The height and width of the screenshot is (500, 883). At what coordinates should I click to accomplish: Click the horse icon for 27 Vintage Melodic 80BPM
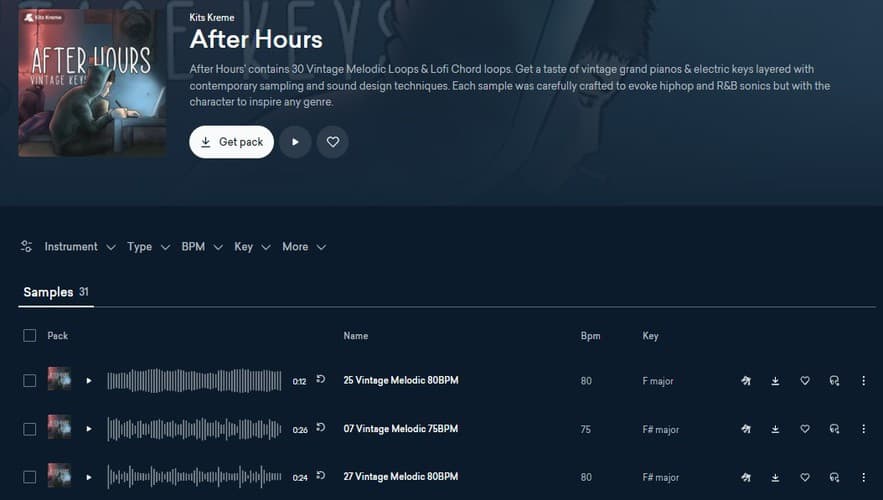coord(746,477)
